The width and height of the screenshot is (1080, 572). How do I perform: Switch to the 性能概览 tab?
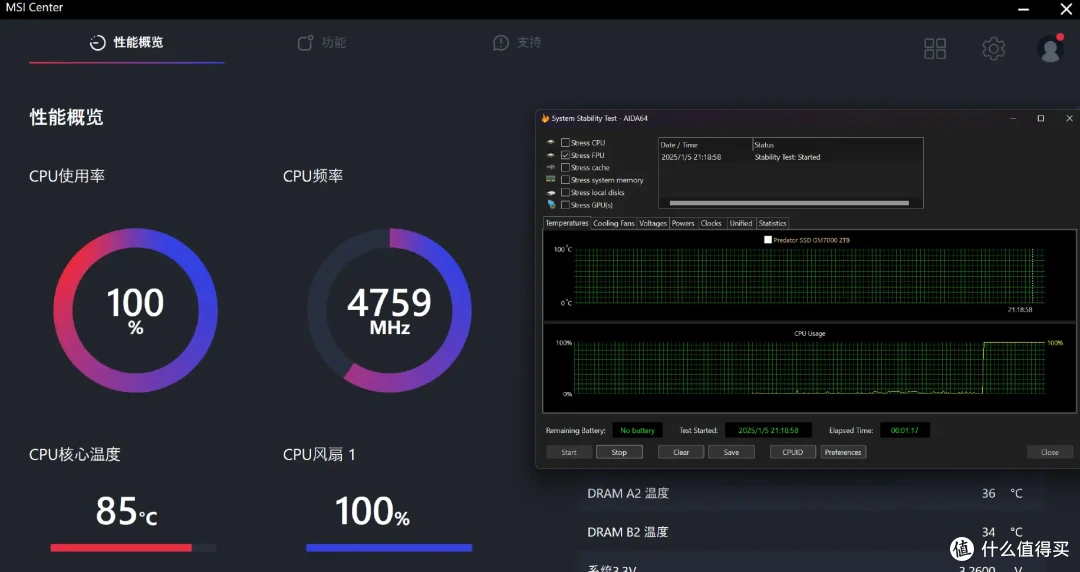click(x=127, y=43)
